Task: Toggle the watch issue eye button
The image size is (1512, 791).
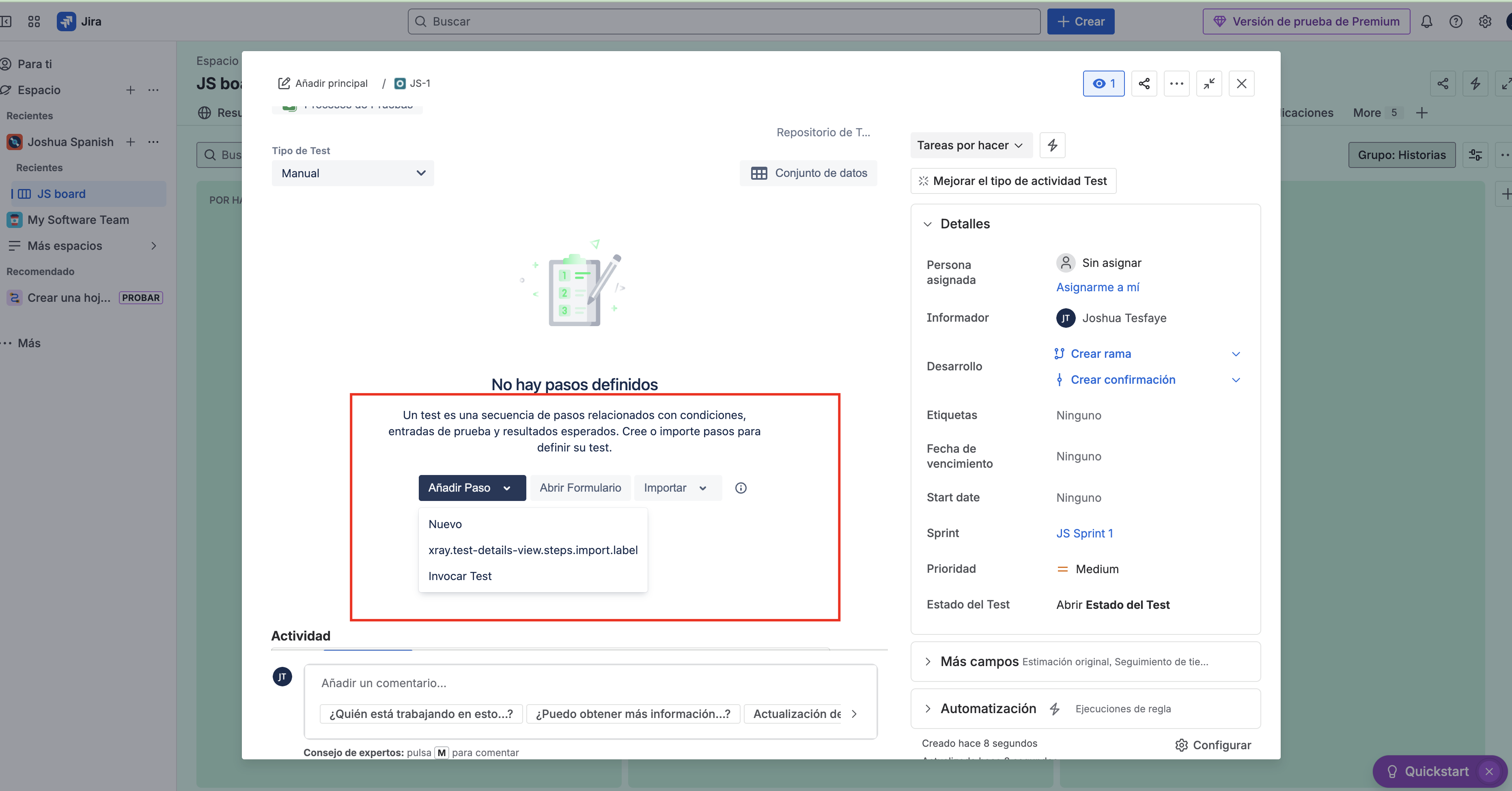Action: point(1103,83)
